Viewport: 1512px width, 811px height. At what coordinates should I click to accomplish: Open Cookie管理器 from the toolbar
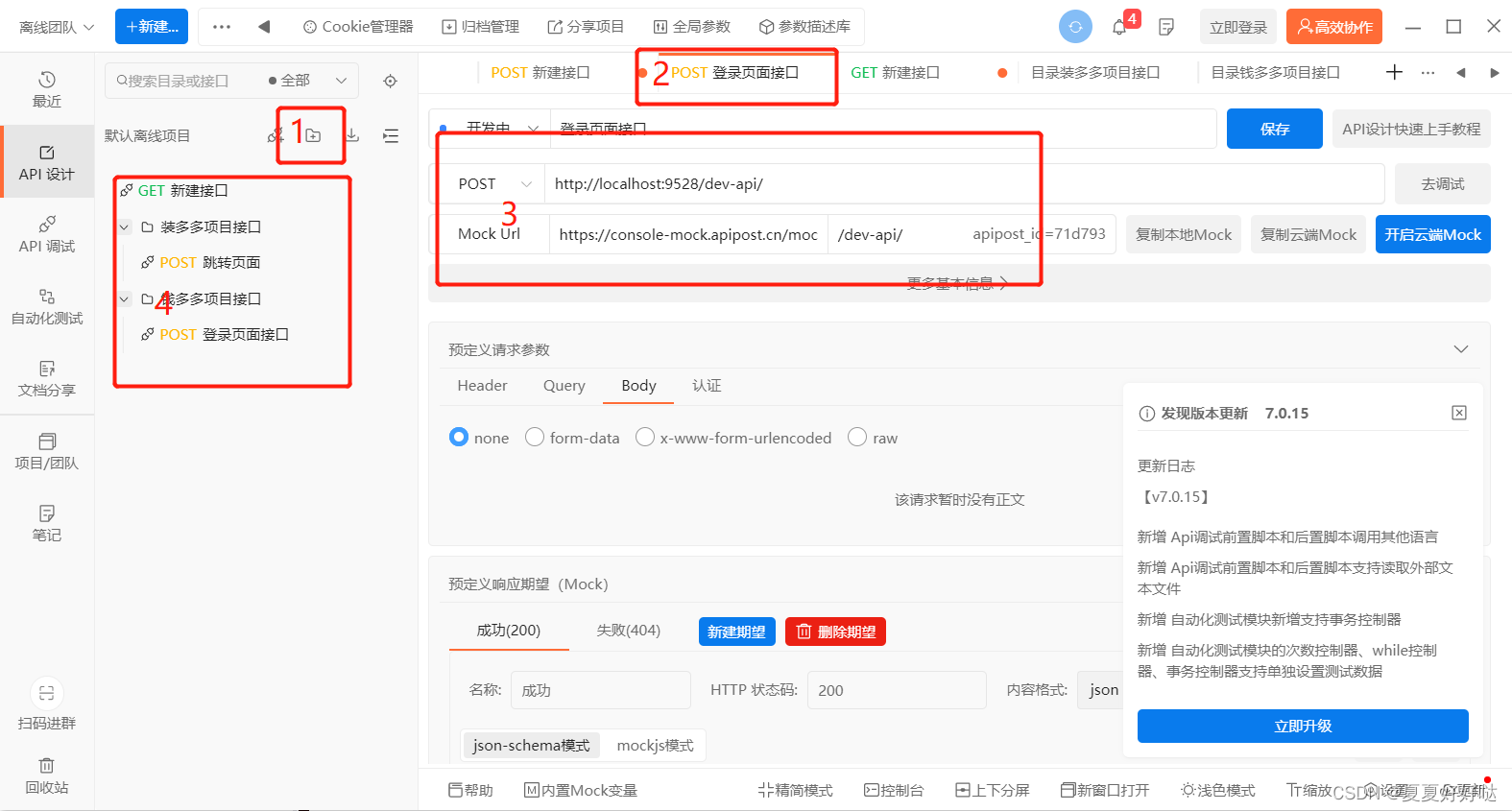coord(358,27)
